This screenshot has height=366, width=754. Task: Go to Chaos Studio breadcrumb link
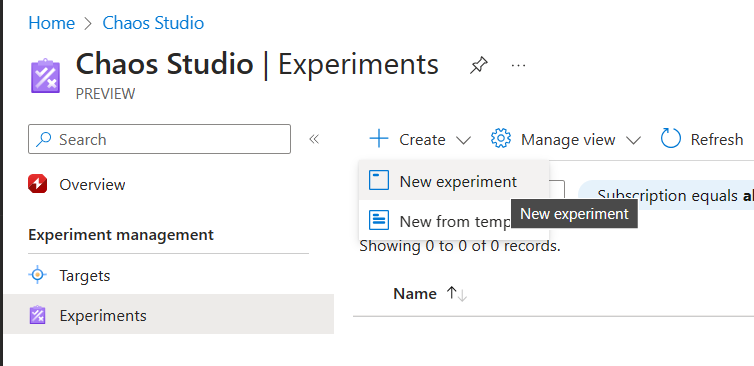click(153, 23)
